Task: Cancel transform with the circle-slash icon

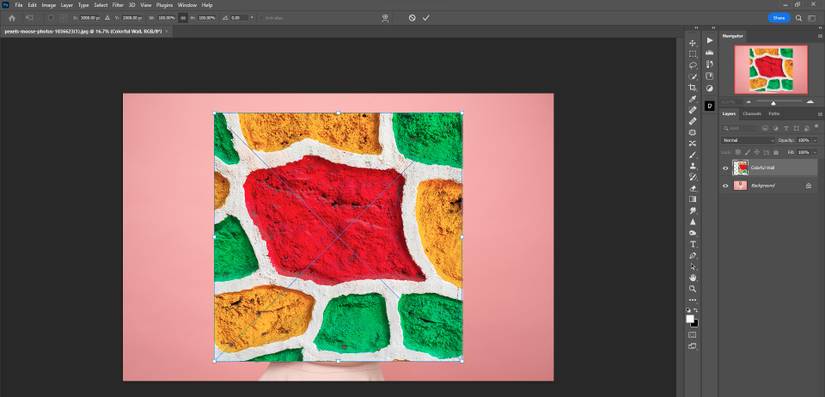Action: click(412, 18)
